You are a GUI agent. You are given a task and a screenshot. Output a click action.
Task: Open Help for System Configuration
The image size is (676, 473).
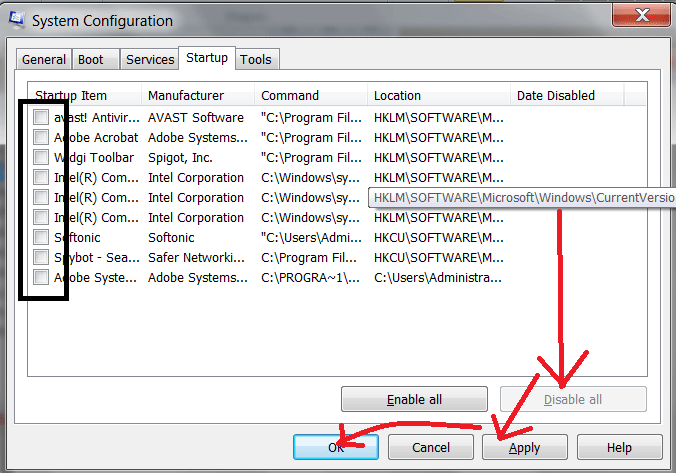[x=620, y=447]
